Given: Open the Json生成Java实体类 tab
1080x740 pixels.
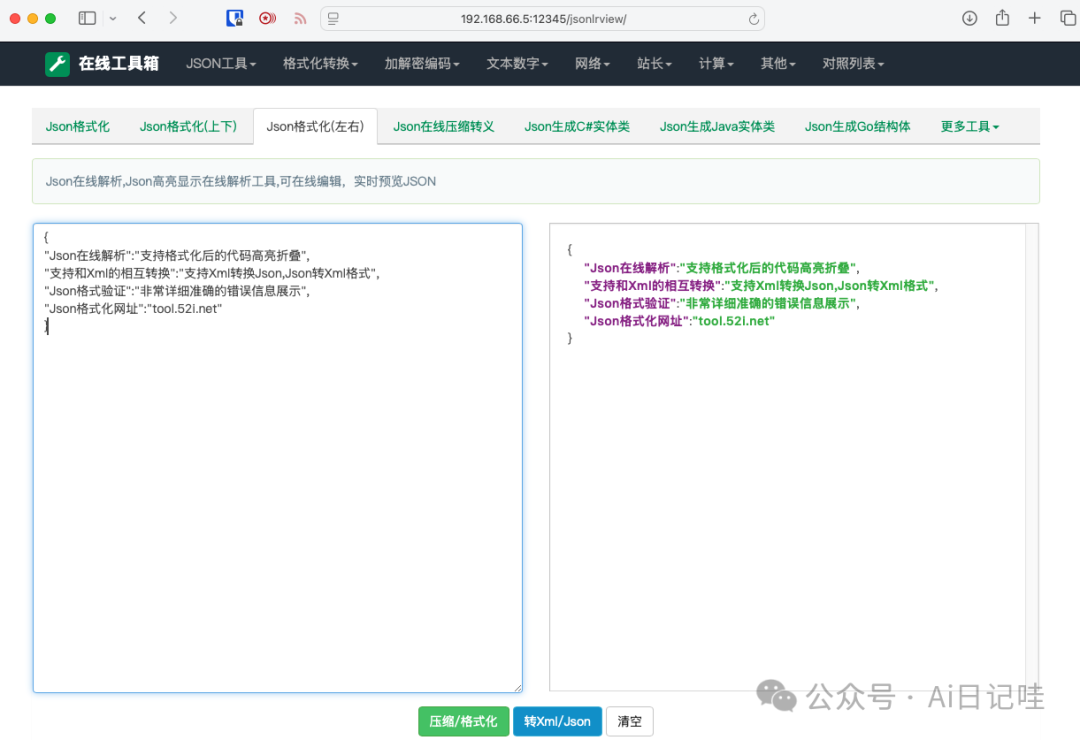Looking at the screenshot, I should [717, 127].
